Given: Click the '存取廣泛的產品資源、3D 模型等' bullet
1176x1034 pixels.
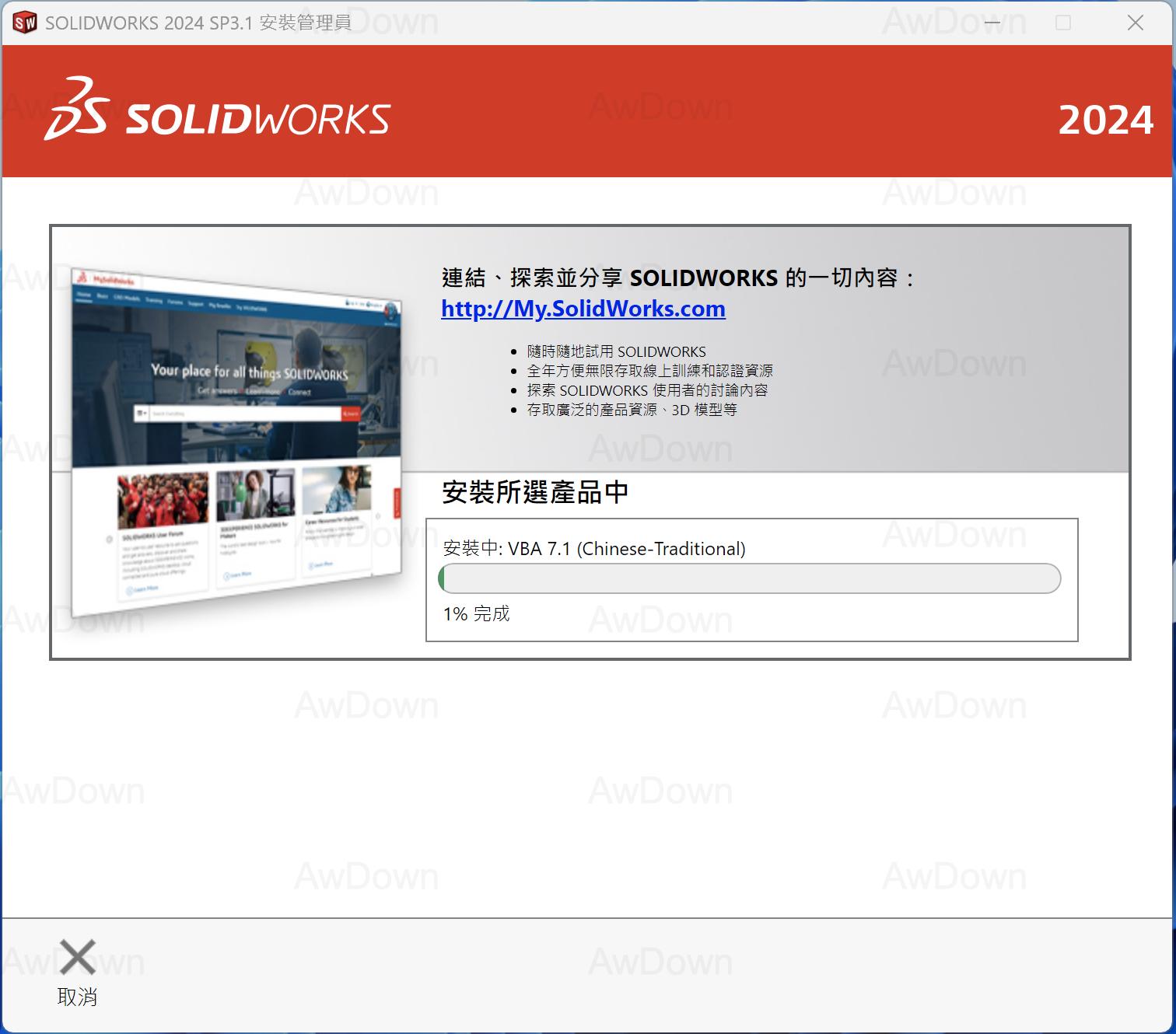Looking at the screenshot, I should [632, 410].
